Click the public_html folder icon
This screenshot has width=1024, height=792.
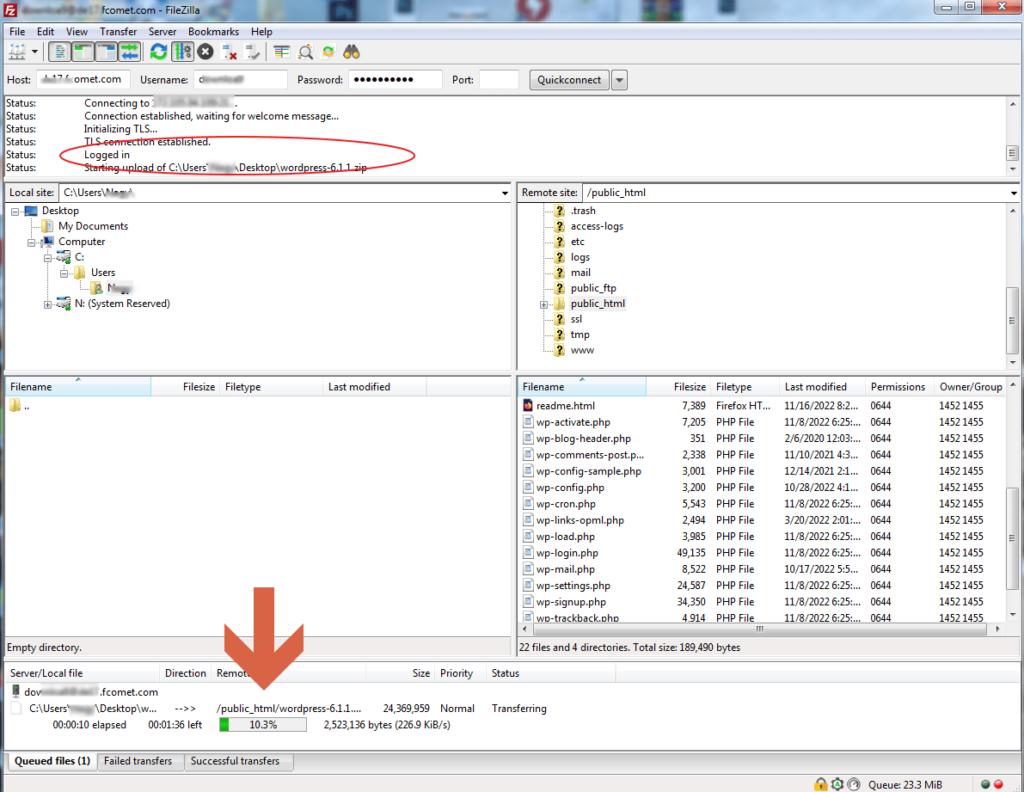[x=560, y=304]
